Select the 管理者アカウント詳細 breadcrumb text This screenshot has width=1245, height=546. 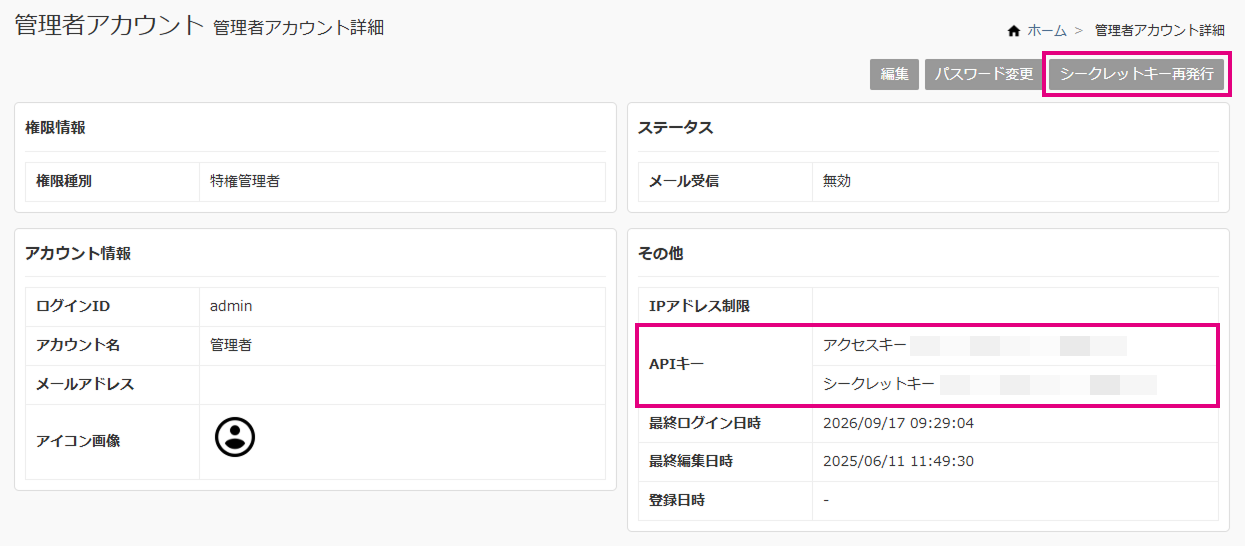[1160, 31]
